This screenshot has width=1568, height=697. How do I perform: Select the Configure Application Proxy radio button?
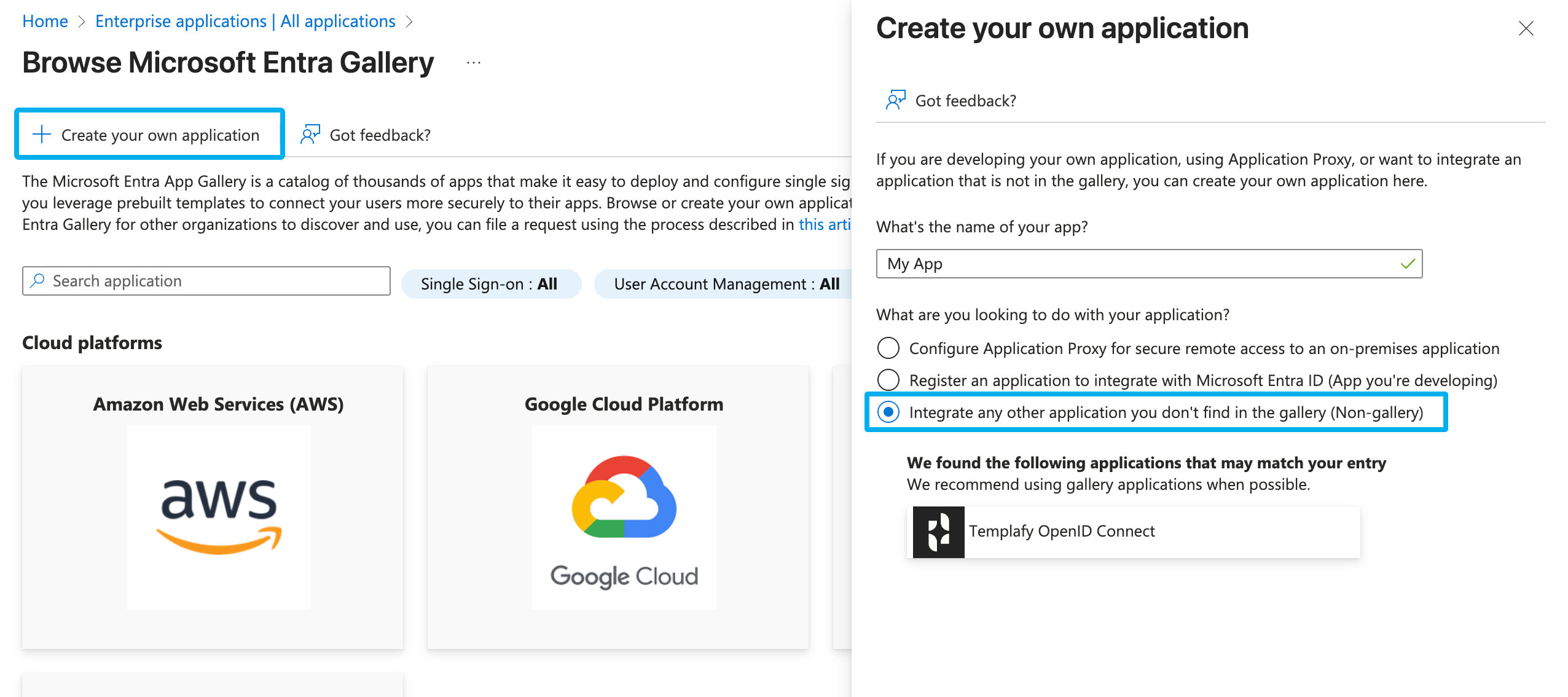pos(888,348)
